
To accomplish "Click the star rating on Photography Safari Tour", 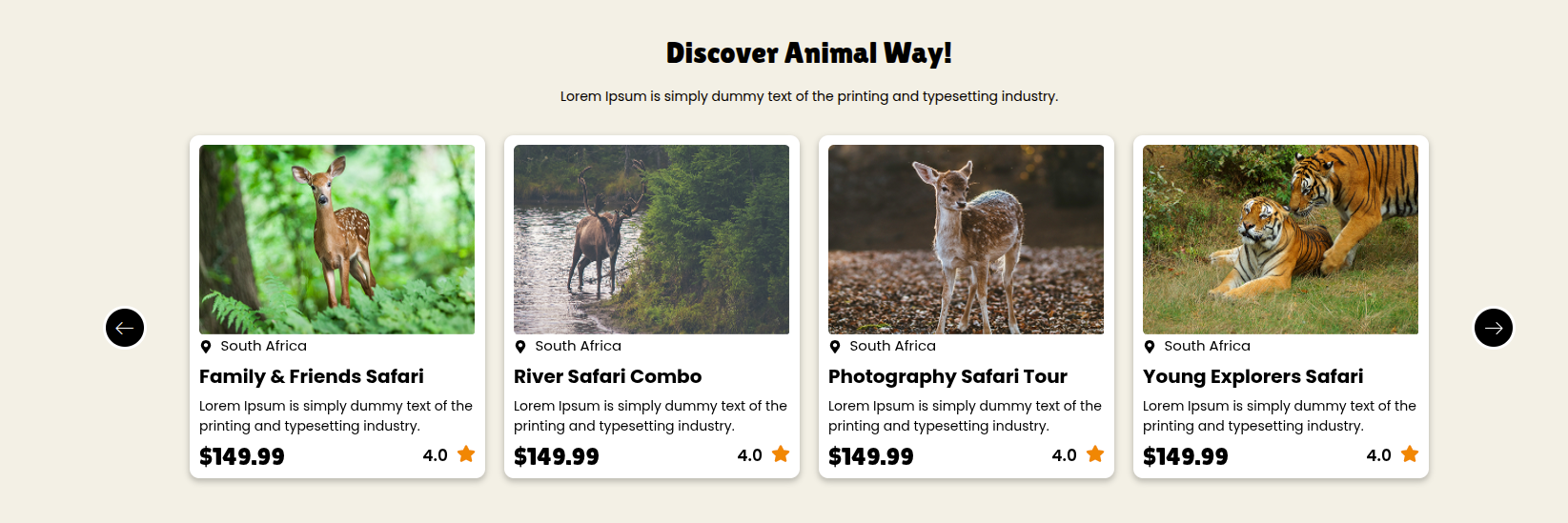I will 1095,454.
